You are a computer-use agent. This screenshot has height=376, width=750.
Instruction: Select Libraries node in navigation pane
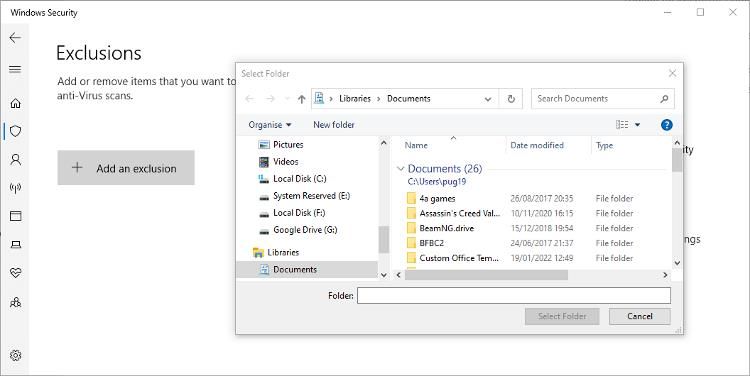click(283, 252)
